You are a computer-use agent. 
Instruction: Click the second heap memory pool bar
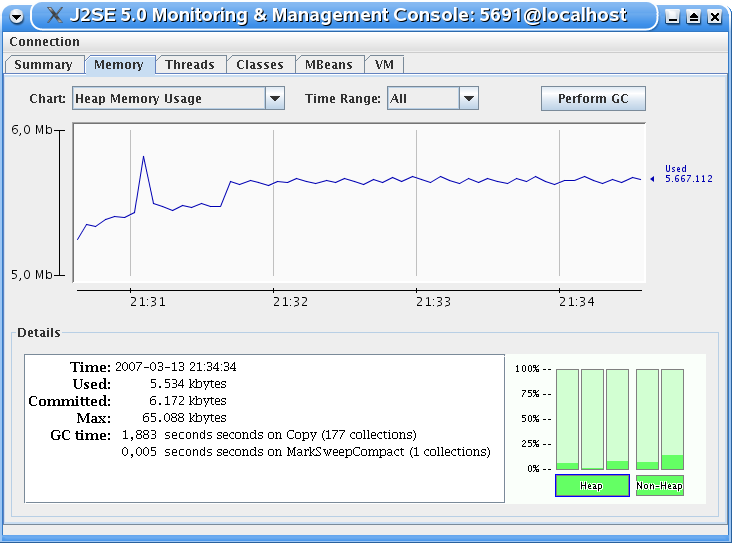(x=592, y=419)
